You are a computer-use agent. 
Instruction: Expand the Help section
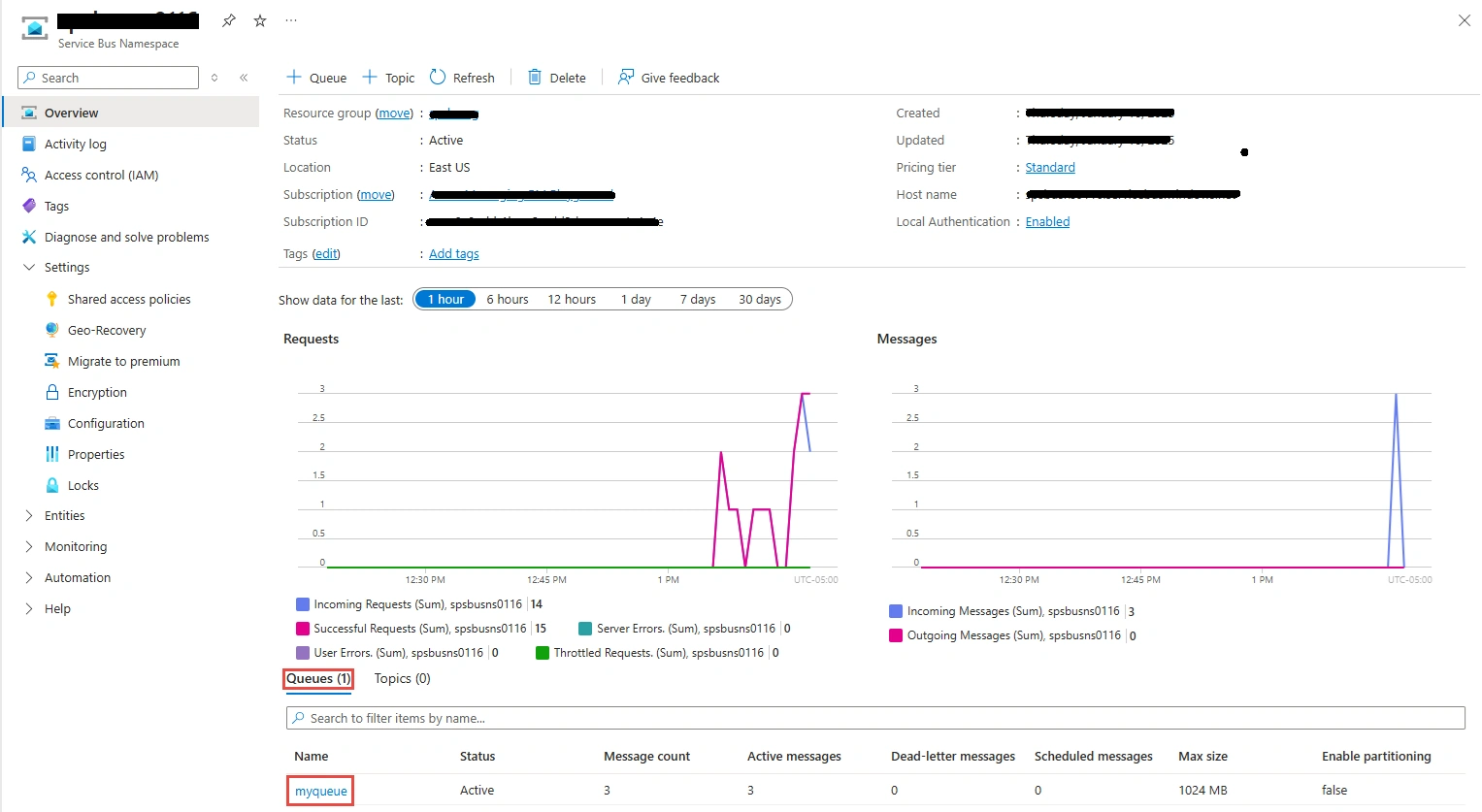[x=29, y=608]
